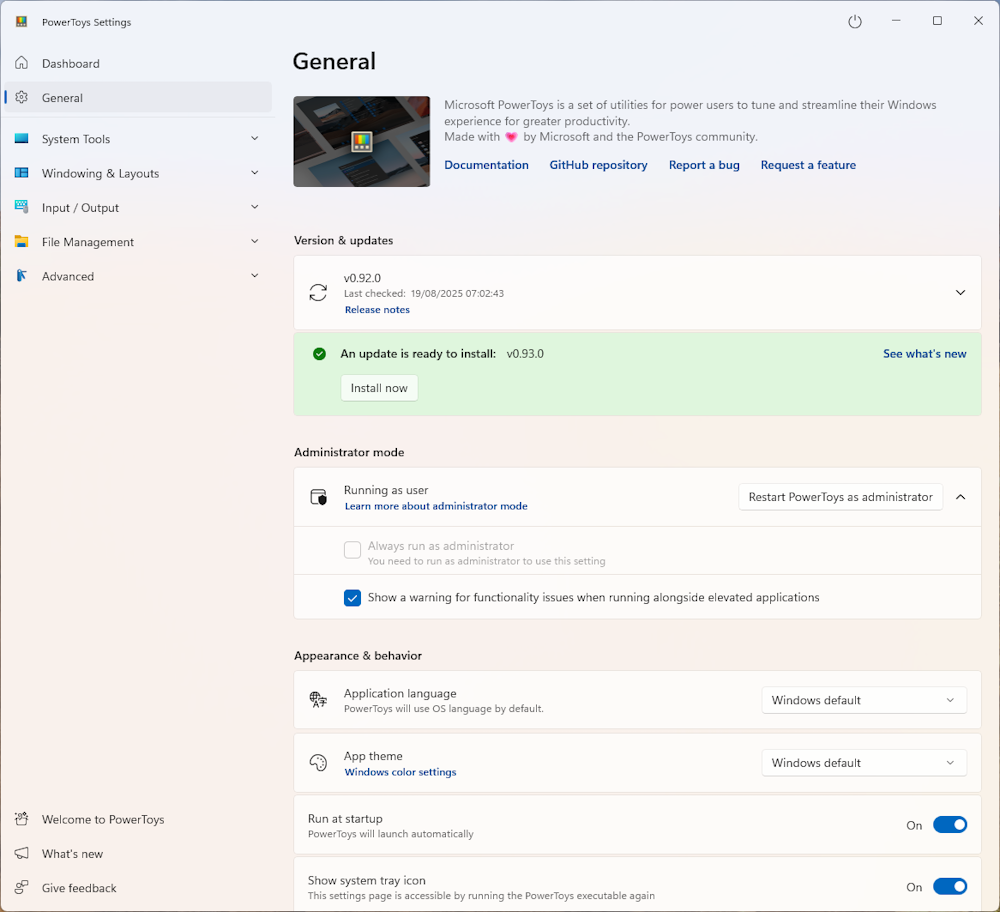The height and width of the screenshot is (912, 1000).
Task: Select General in the sidebar
Action: 138,98
